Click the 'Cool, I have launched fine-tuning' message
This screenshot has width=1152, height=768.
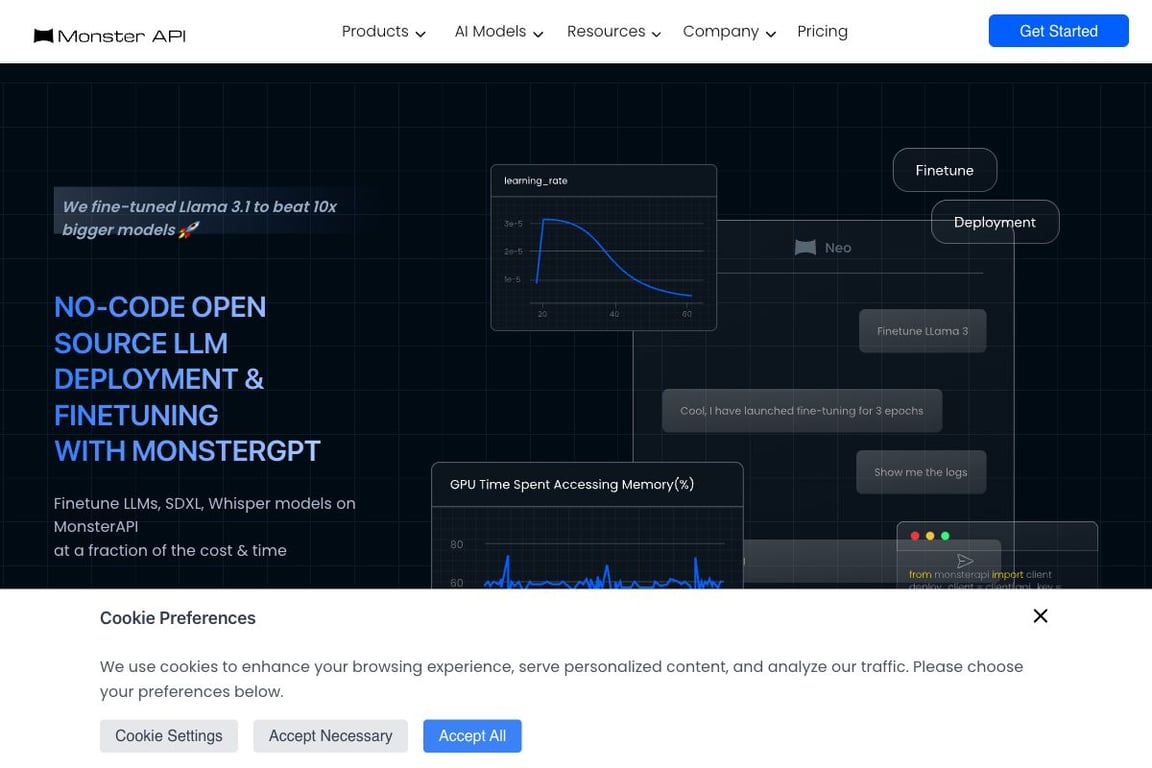click(x=802, y=411)
